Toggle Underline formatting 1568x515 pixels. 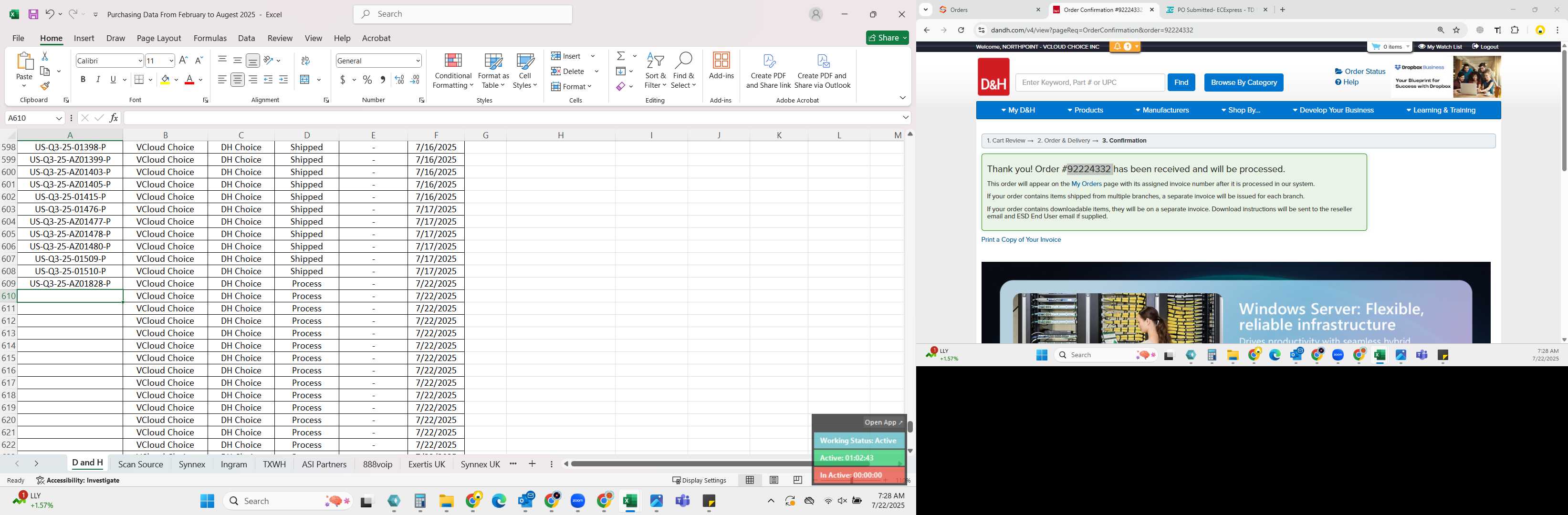[113, 80]
